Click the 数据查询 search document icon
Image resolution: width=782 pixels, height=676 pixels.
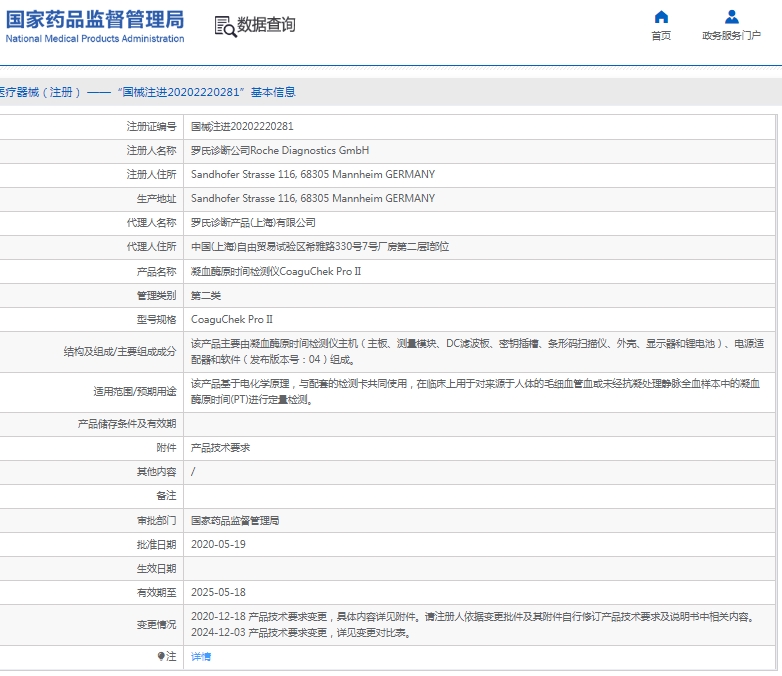[225, 26]
